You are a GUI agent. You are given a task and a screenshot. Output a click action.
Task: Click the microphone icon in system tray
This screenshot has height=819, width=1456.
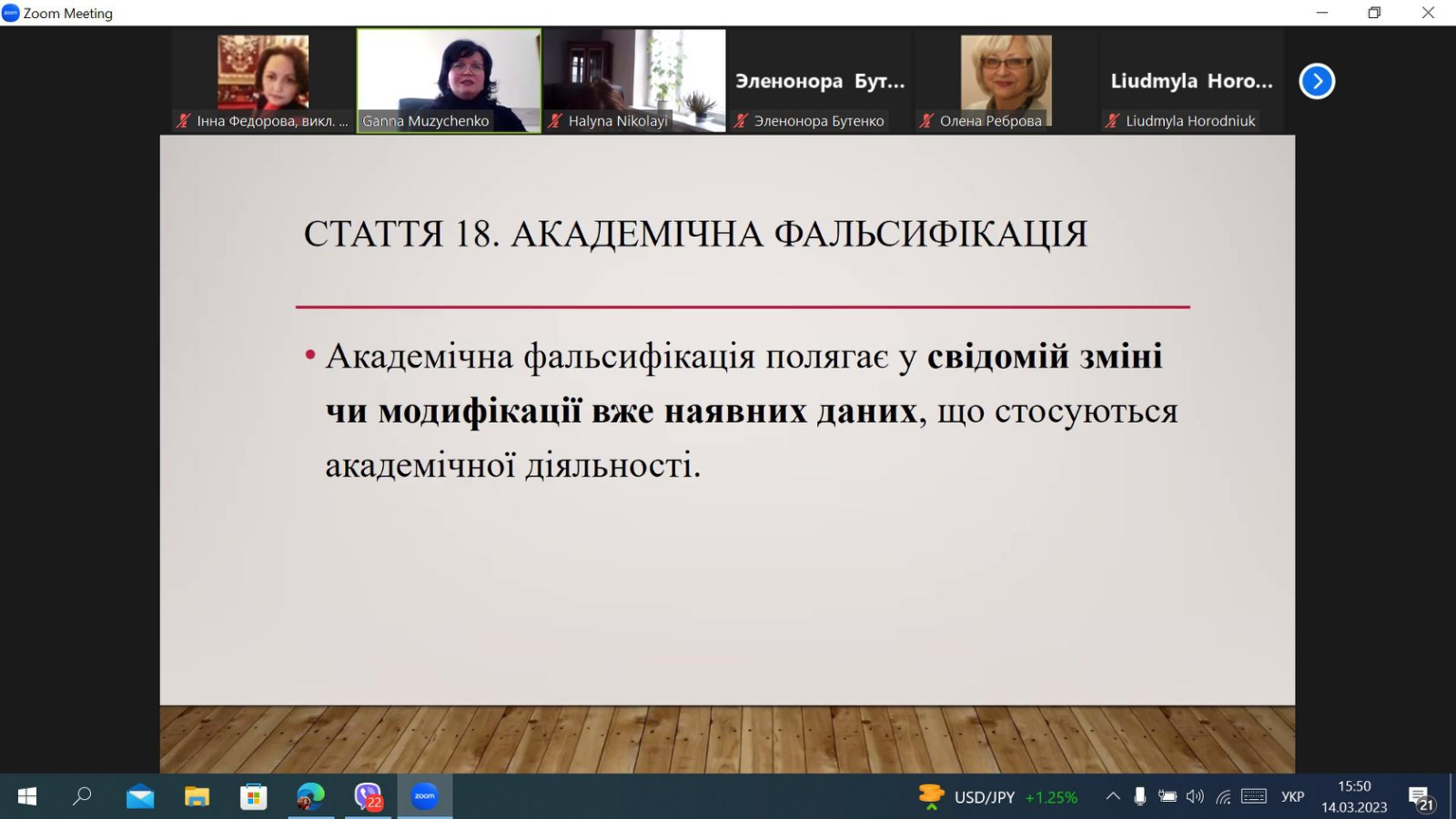(1139, 797)
